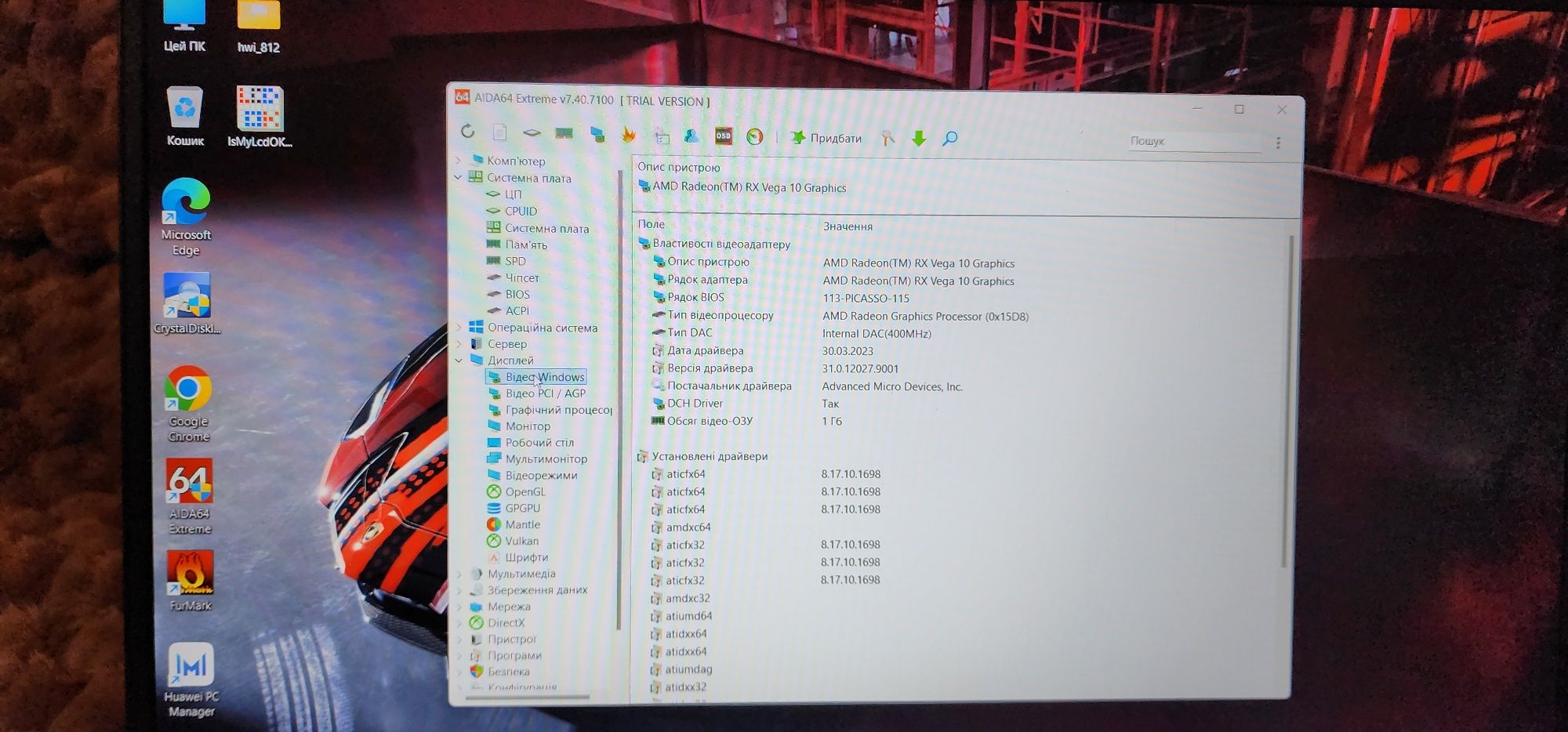
Task: Expand the Комп'ютер tree node
Action: pyautogui.click(x=459, y=160)
